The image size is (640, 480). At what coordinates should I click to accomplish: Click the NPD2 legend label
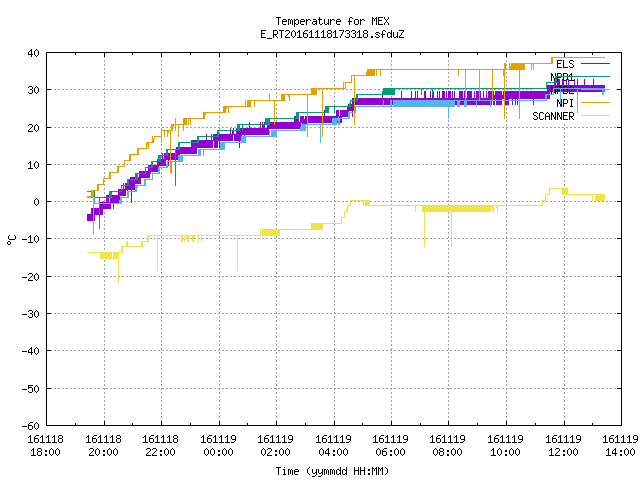coord(562,90)
